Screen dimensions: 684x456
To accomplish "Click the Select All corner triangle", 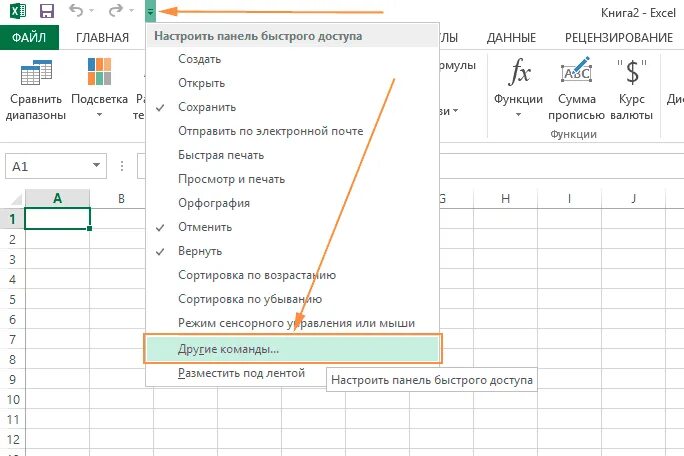I will pyautogui.click(x=16, y=199).
